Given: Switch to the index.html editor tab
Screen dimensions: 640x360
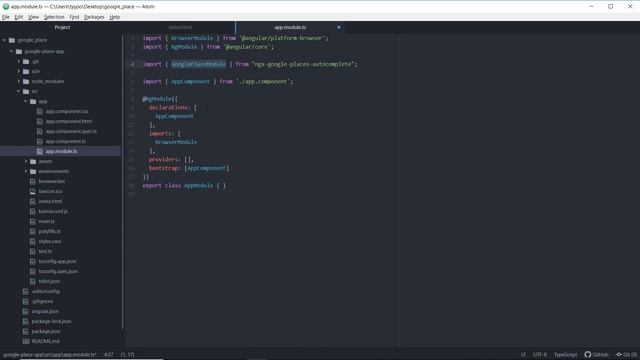Looking at the screenshot, I should pos(180,27).
